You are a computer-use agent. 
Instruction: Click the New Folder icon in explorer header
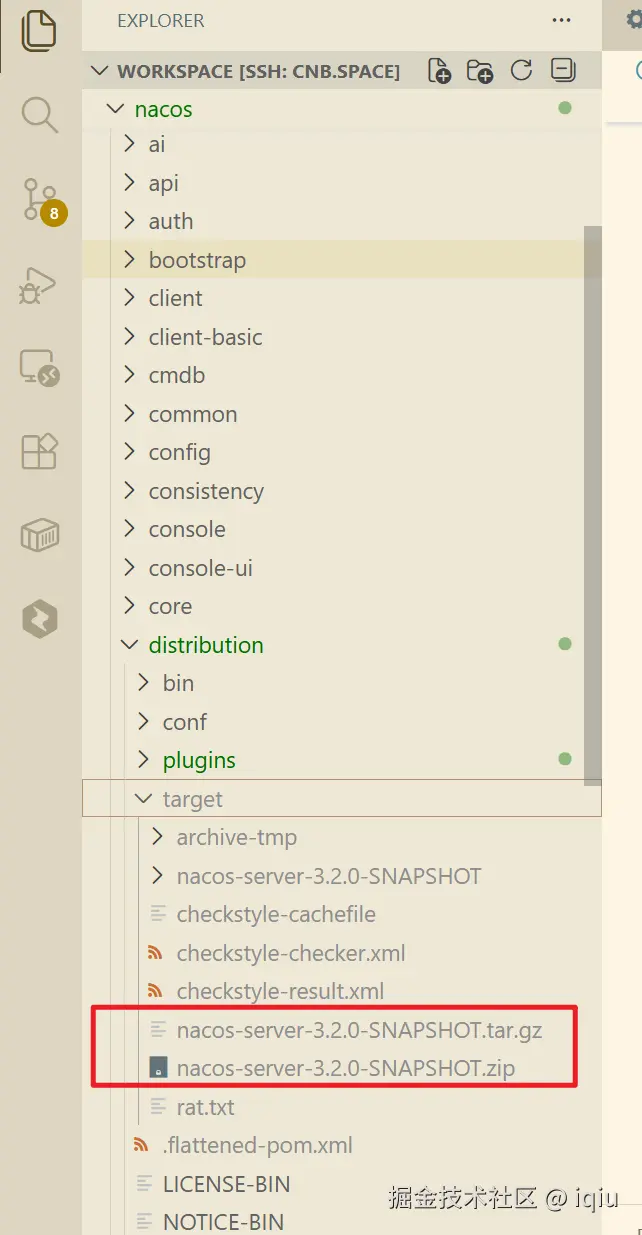click(480, 71)
